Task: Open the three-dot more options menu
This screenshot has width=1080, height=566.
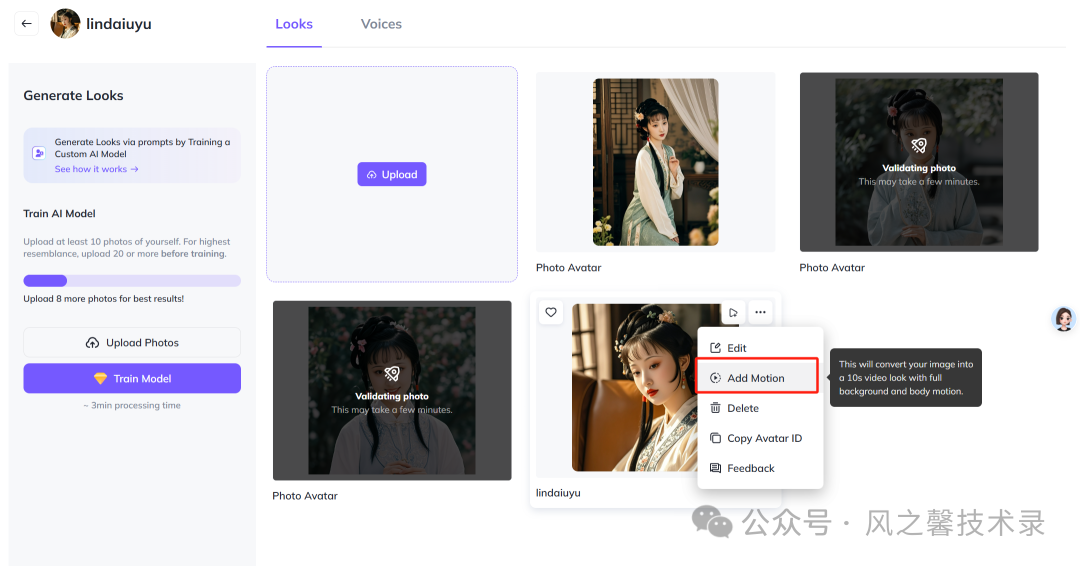Action: [761, 313]
